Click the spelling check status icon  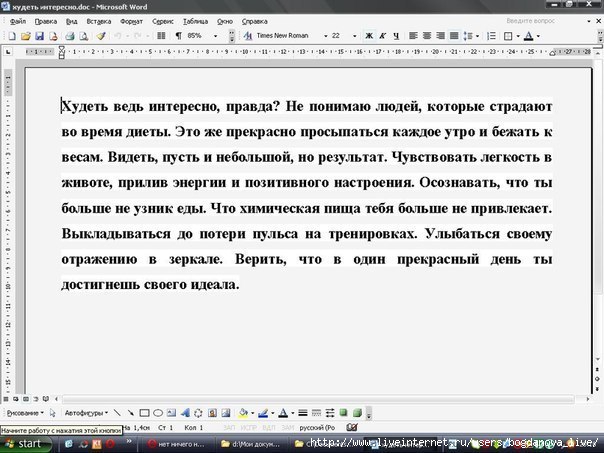click(x=352, y=427)
